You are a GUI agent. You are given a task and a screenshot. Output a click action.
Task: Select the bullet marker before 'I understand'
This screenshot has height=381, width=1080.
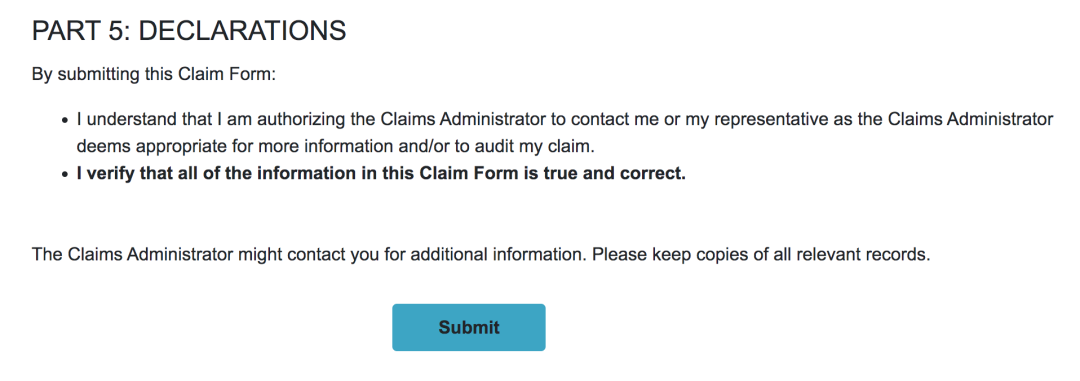click(65, 121)
